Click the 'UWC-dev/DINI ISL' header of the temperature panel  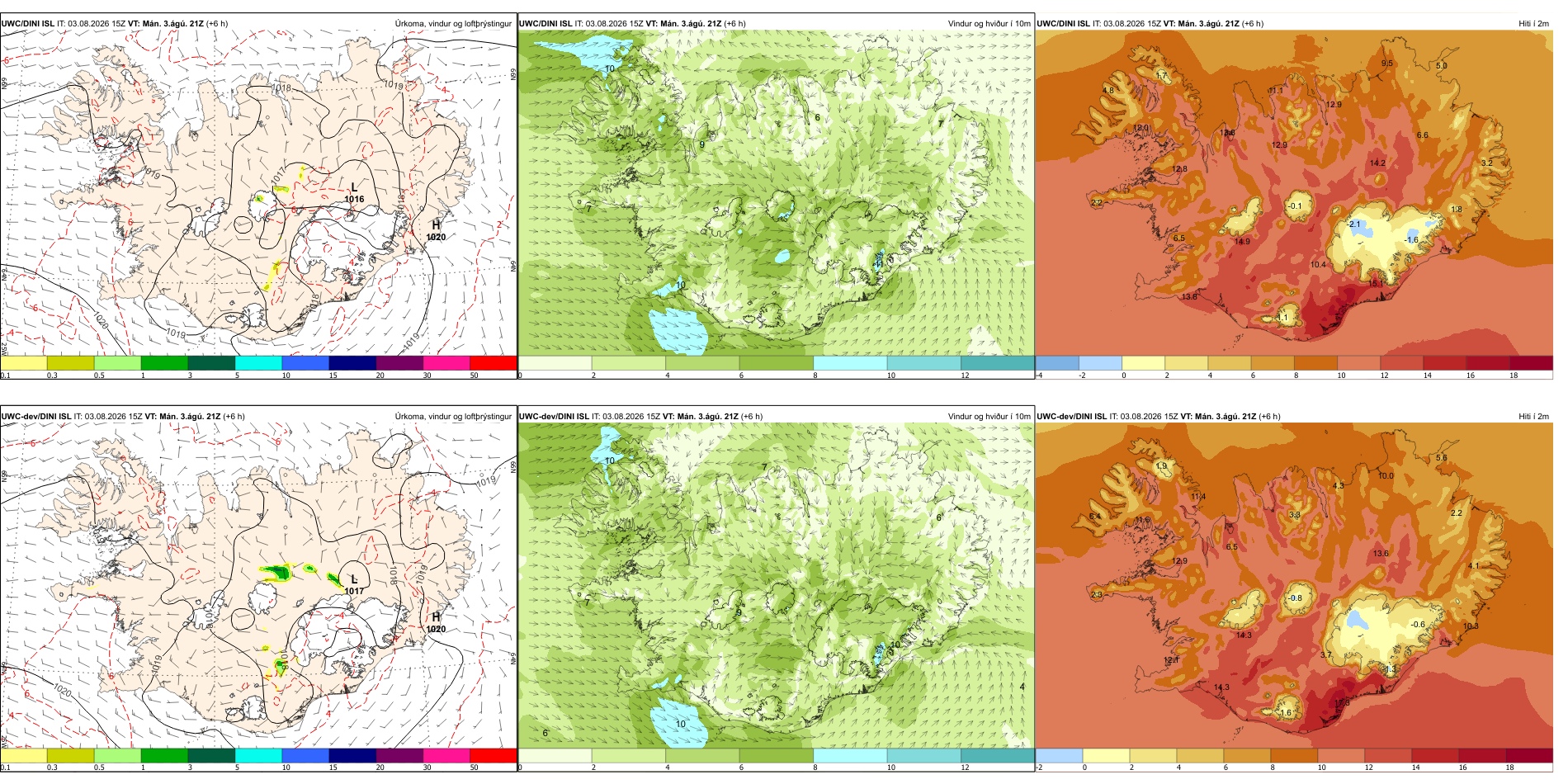pyautogui.click(x=1071, y=416)
